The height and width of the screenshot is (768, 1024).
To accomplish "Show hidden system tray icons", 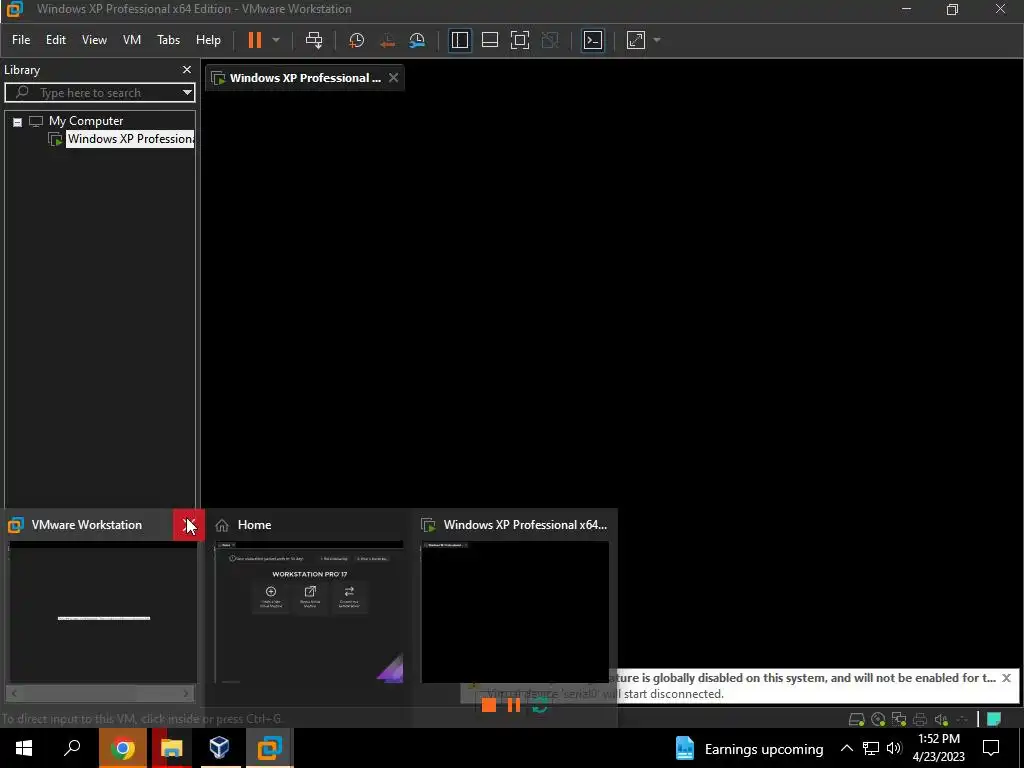I will [846, 748].
